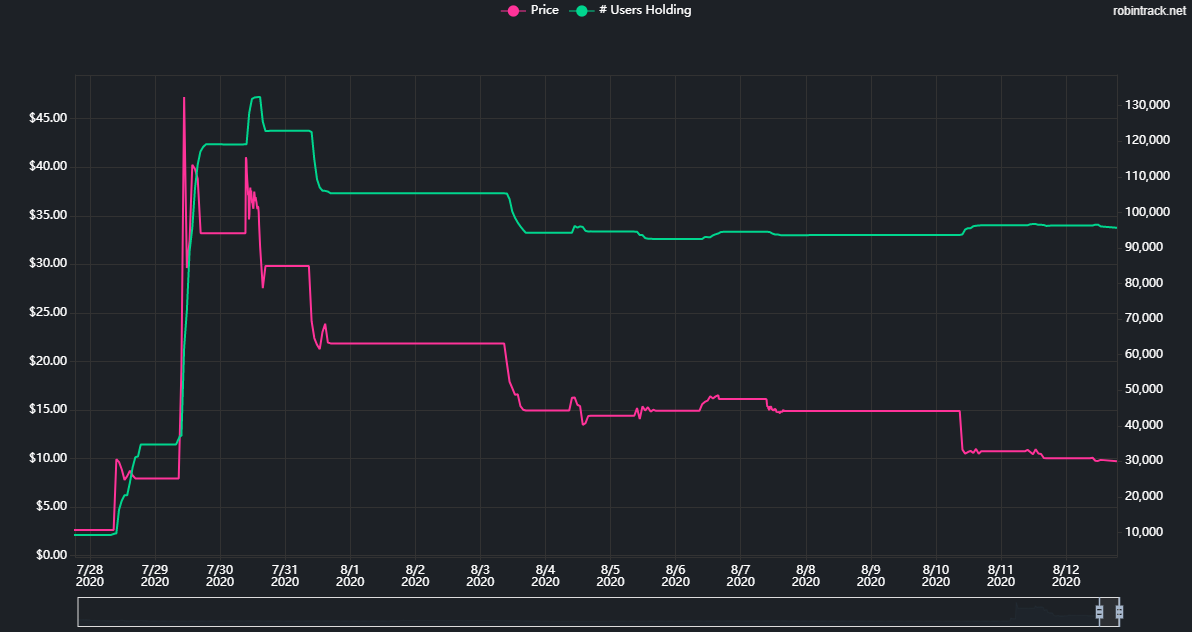Screen dimensions: 1192x632
Task: Click the 7/29 2020 date label
Action: click(x=155, y=576)
